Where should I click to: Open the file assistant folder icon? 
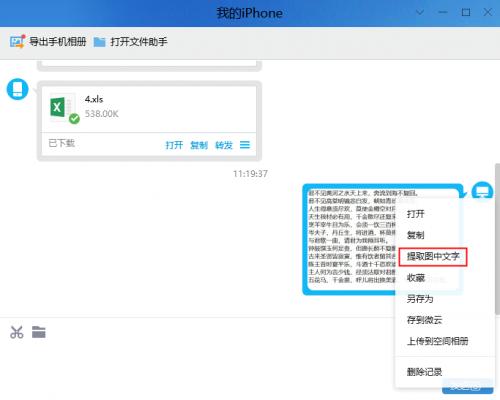(99, 42)
